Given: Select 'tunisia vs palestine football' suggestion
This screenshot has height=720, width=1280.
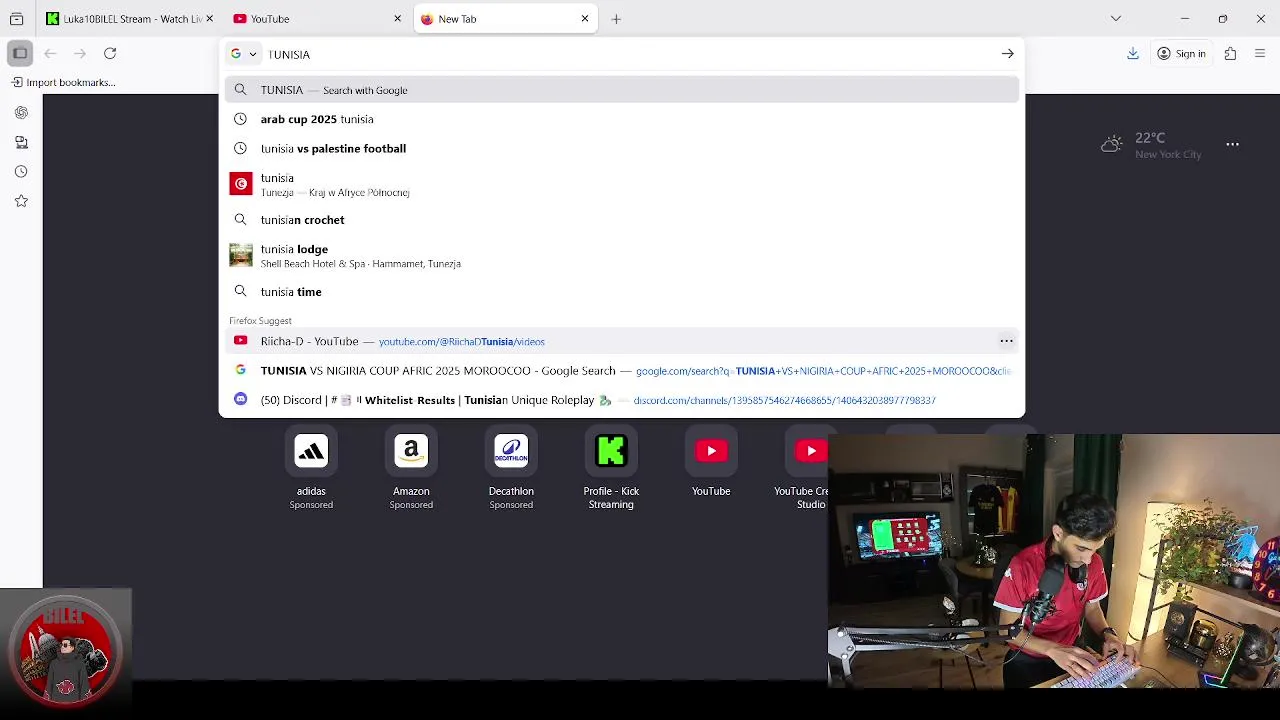Looking at the screenshot, I should coord(621,148).
